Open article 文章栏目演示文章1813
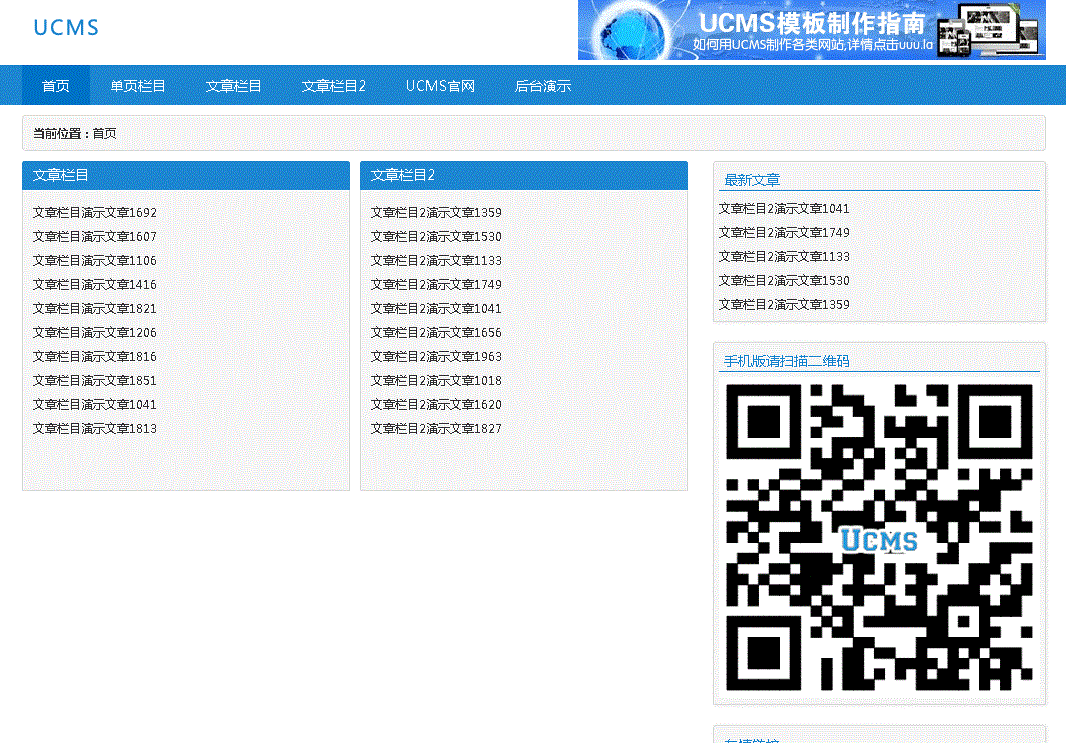Viewport: 1066px width, 743px height. [95, 429]
